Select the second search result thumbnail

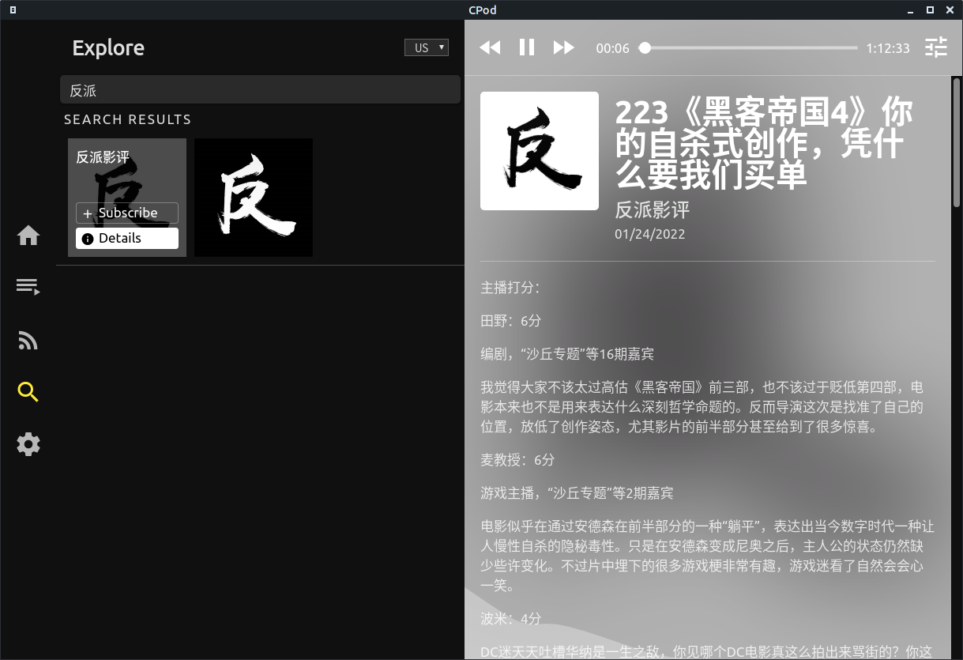[x=254, y=197]
